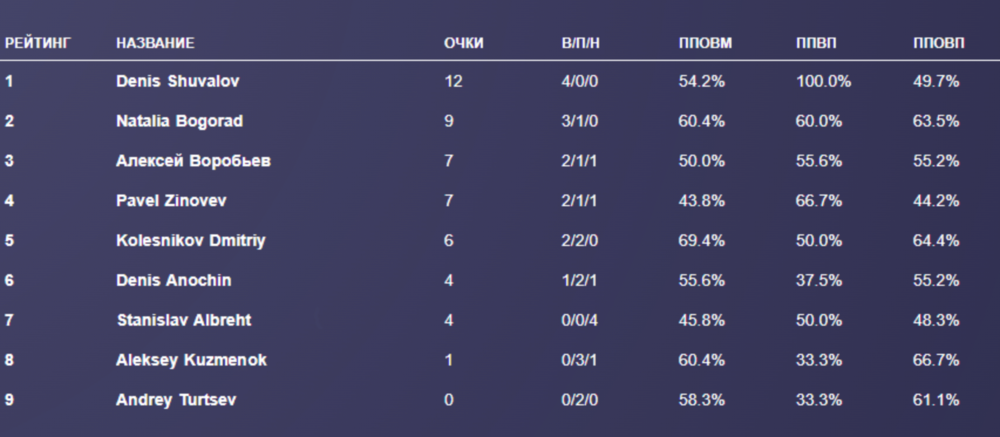
Task: Open Denis Shuvalov player entry
Action: (177, 81)
